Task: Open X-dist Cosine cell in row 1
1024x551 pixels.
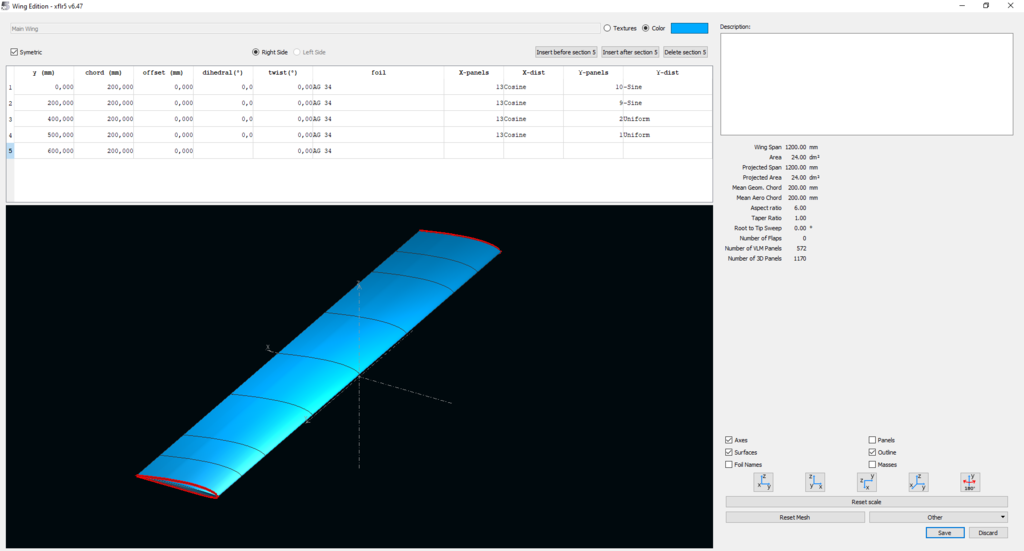Action: tap(533, 87)
